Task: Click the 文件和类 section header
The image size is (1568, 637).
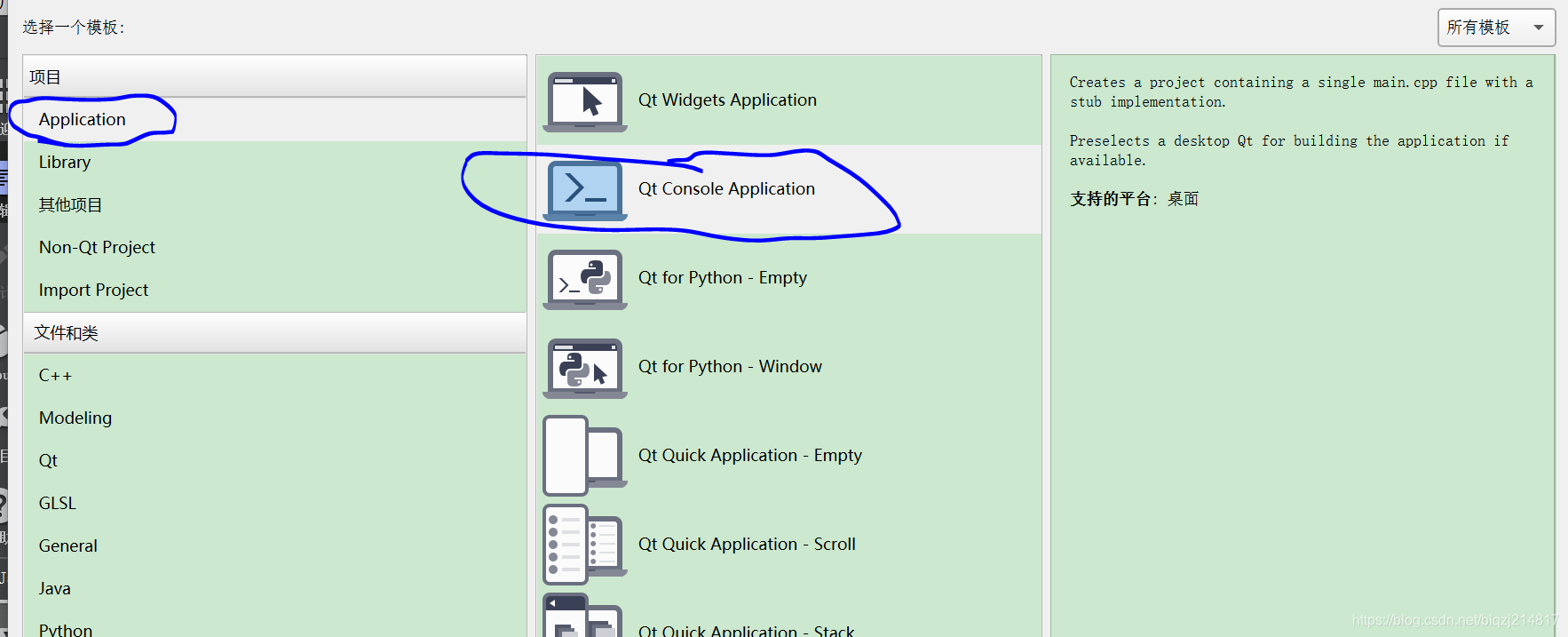Action: (274, 332)
